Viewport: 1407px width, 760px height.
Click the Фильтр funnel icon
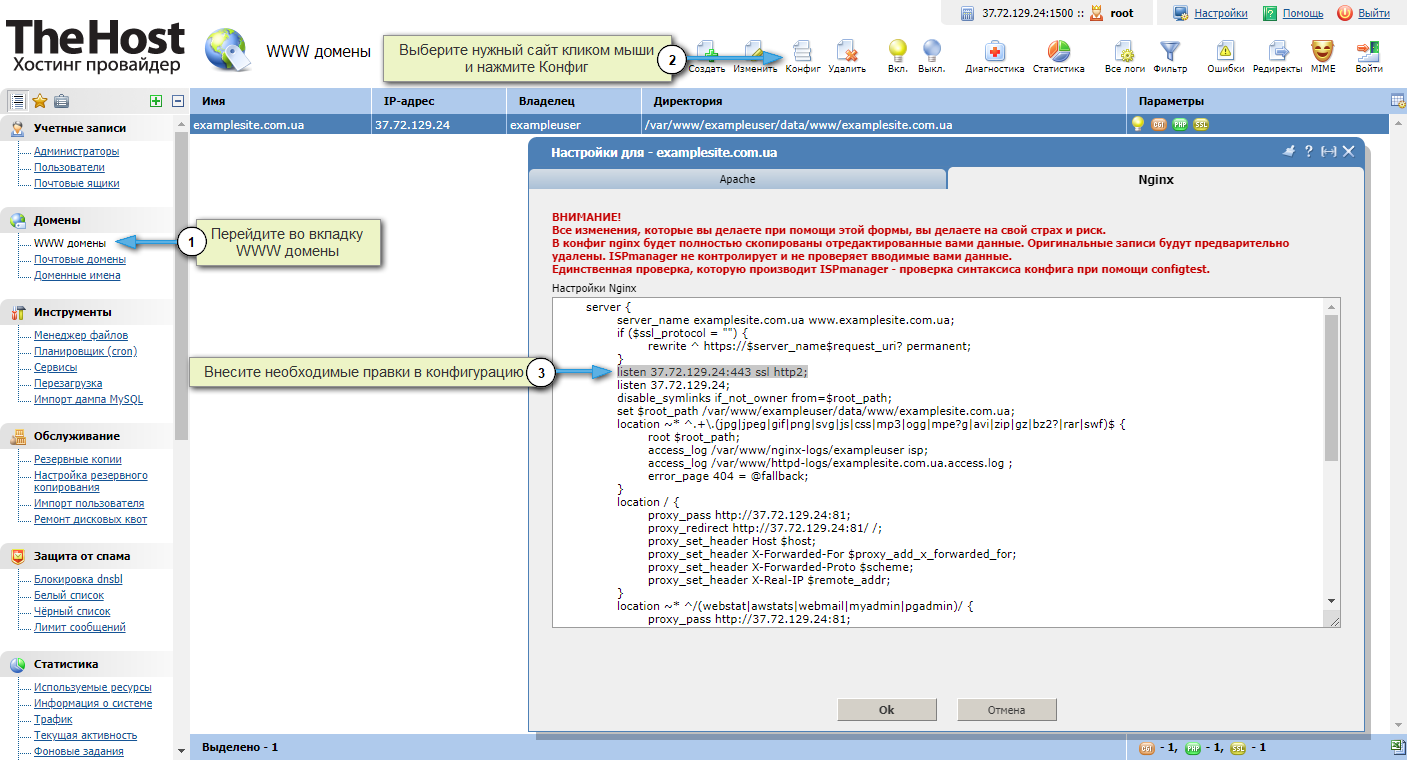pos(1170,56)
